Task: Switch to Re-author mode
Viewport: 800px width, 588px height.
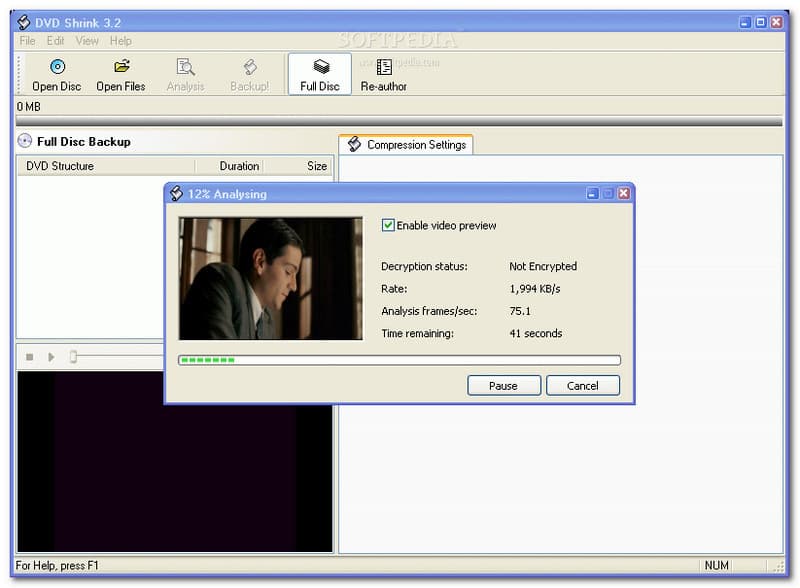Action: 384,68
